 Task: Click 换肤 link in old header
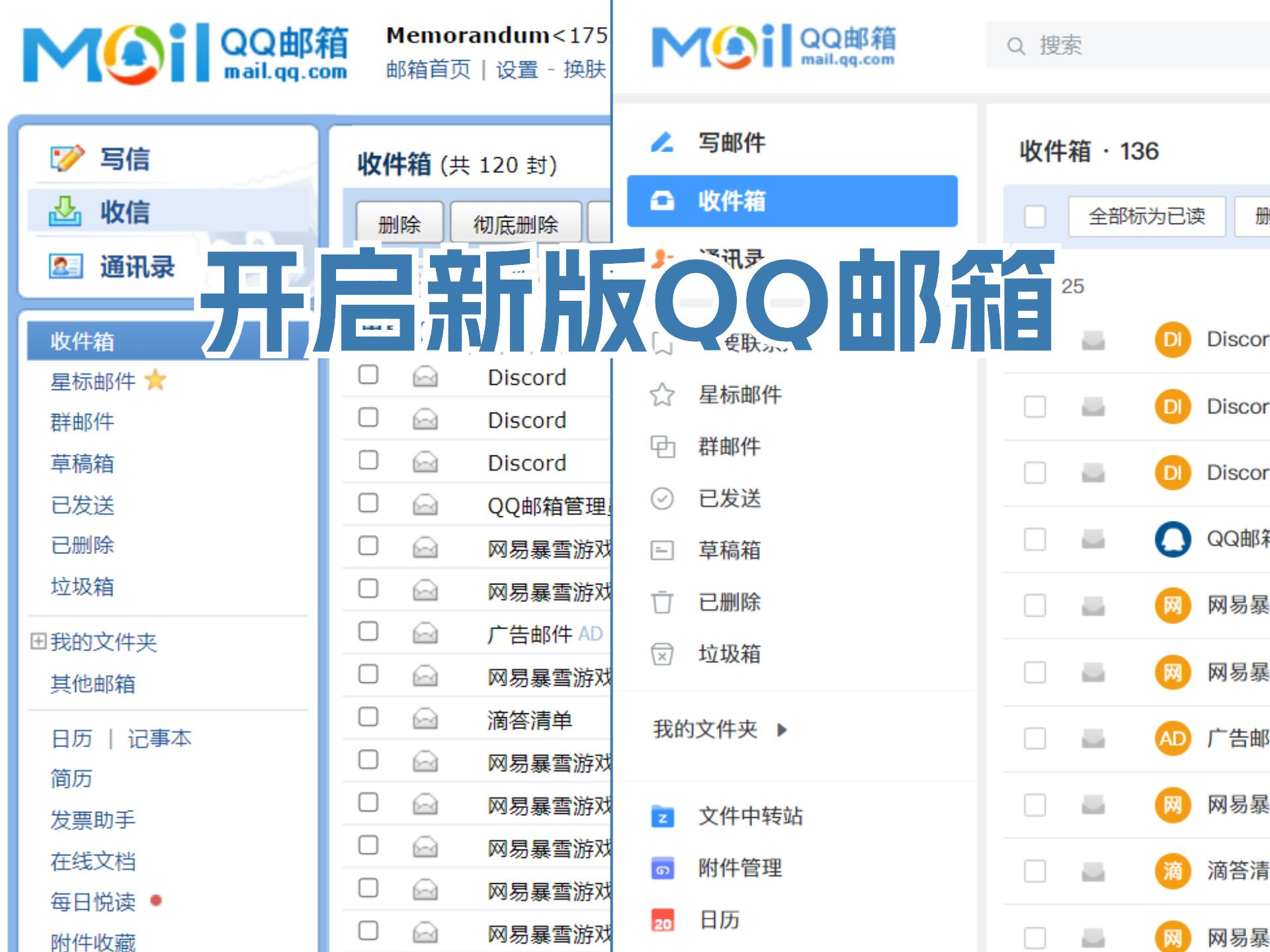coord(585,69)
